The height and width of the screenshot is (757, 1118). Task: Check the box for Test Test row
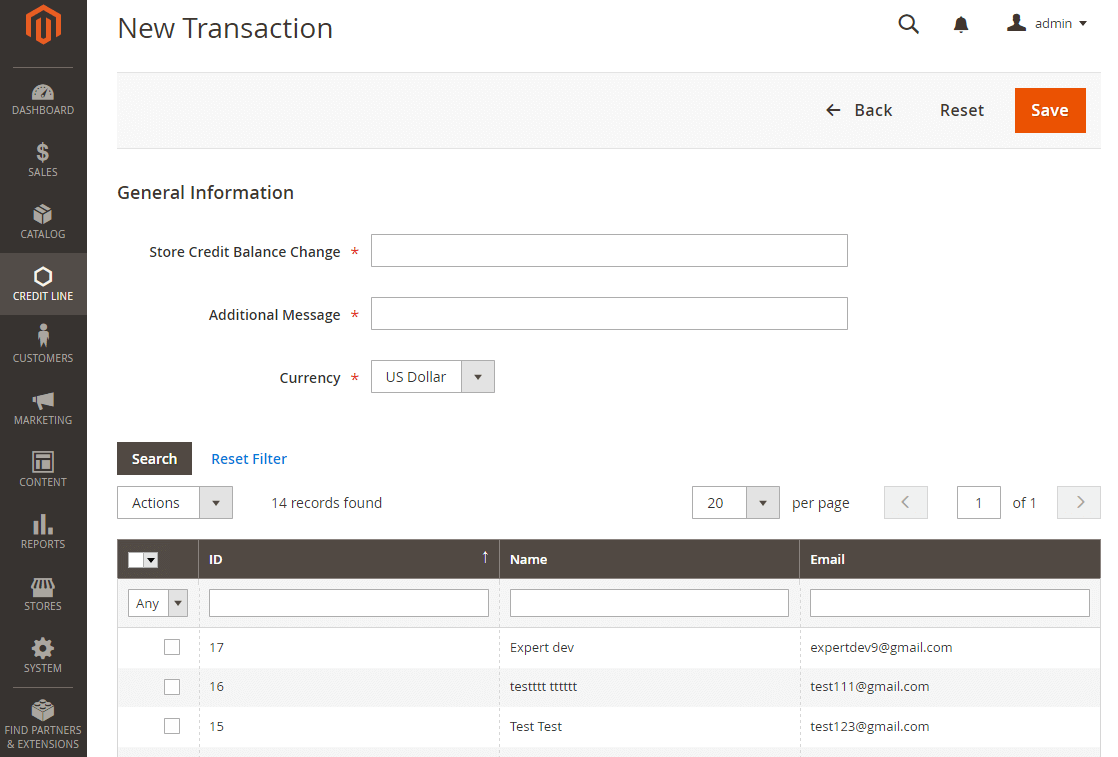click(x=172, y=726)
